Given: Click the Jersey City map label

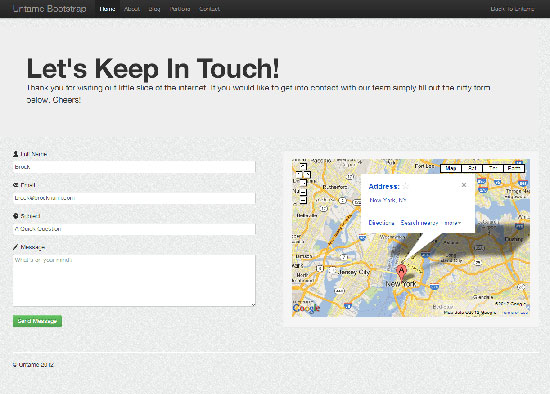Looking at the screenshot, I should coord(355,272).
